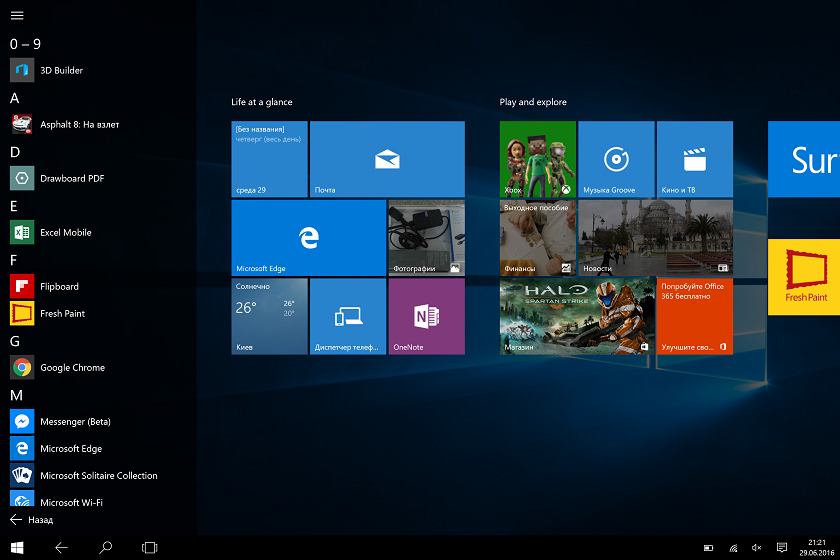The height and width of the screenshot is (560, 840).
Task: Click the letter M group header
Action: [x=17, y=395]
